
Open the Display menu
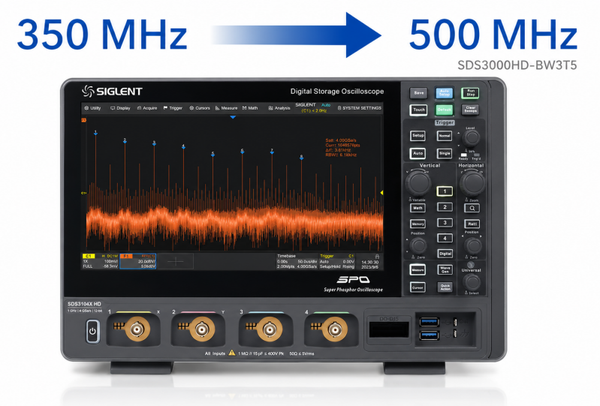pos(121,108)
